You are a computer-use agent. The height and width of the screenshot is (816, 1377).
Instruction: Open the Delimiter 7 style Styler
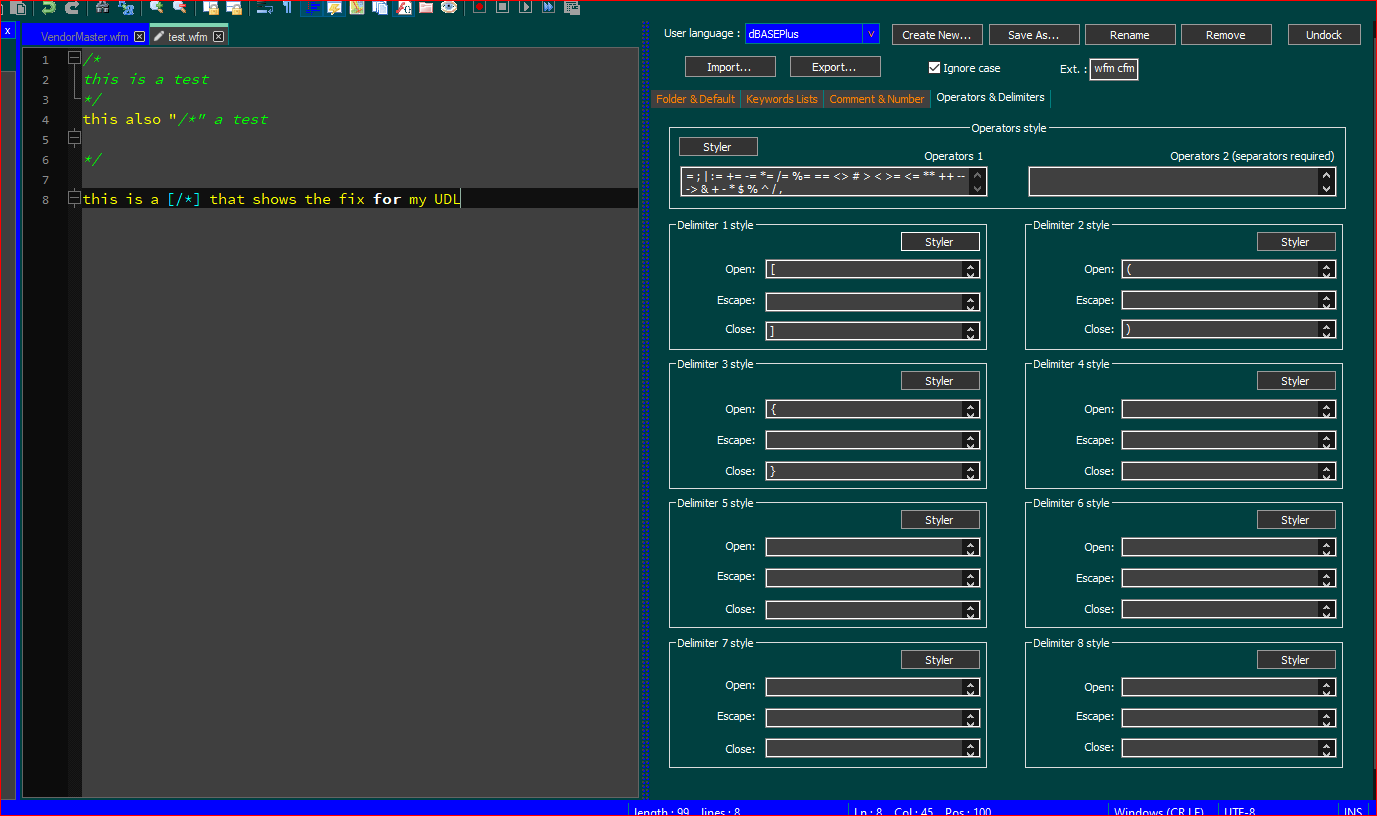pos(940,660)
